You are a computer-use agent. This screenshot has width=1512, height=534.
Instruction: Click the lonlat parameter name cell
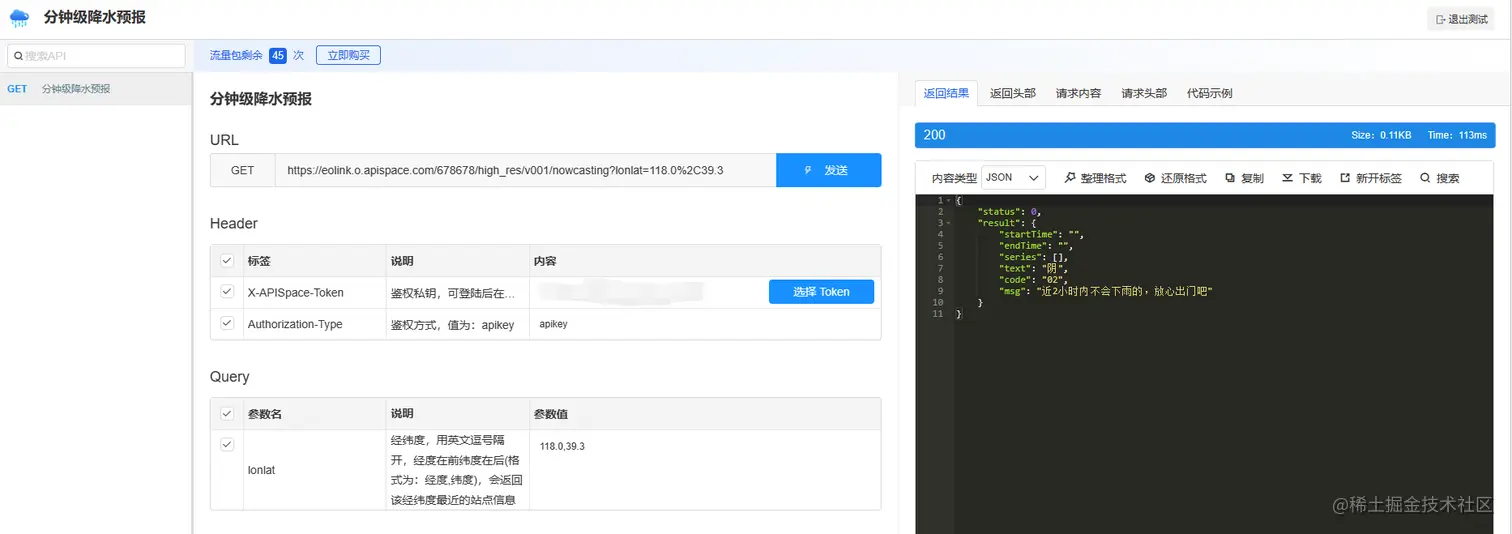coord(261,470)
